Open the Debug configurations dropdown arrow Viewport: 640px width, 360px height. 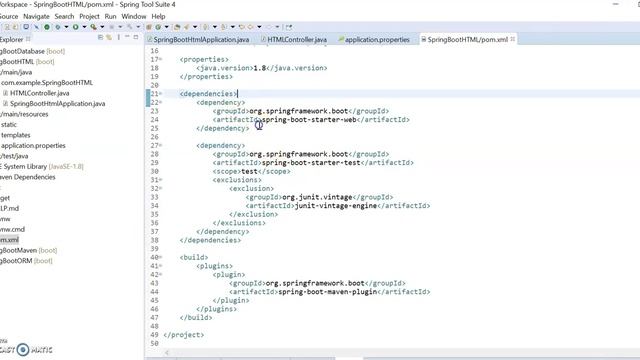click(x=66, y=27)
